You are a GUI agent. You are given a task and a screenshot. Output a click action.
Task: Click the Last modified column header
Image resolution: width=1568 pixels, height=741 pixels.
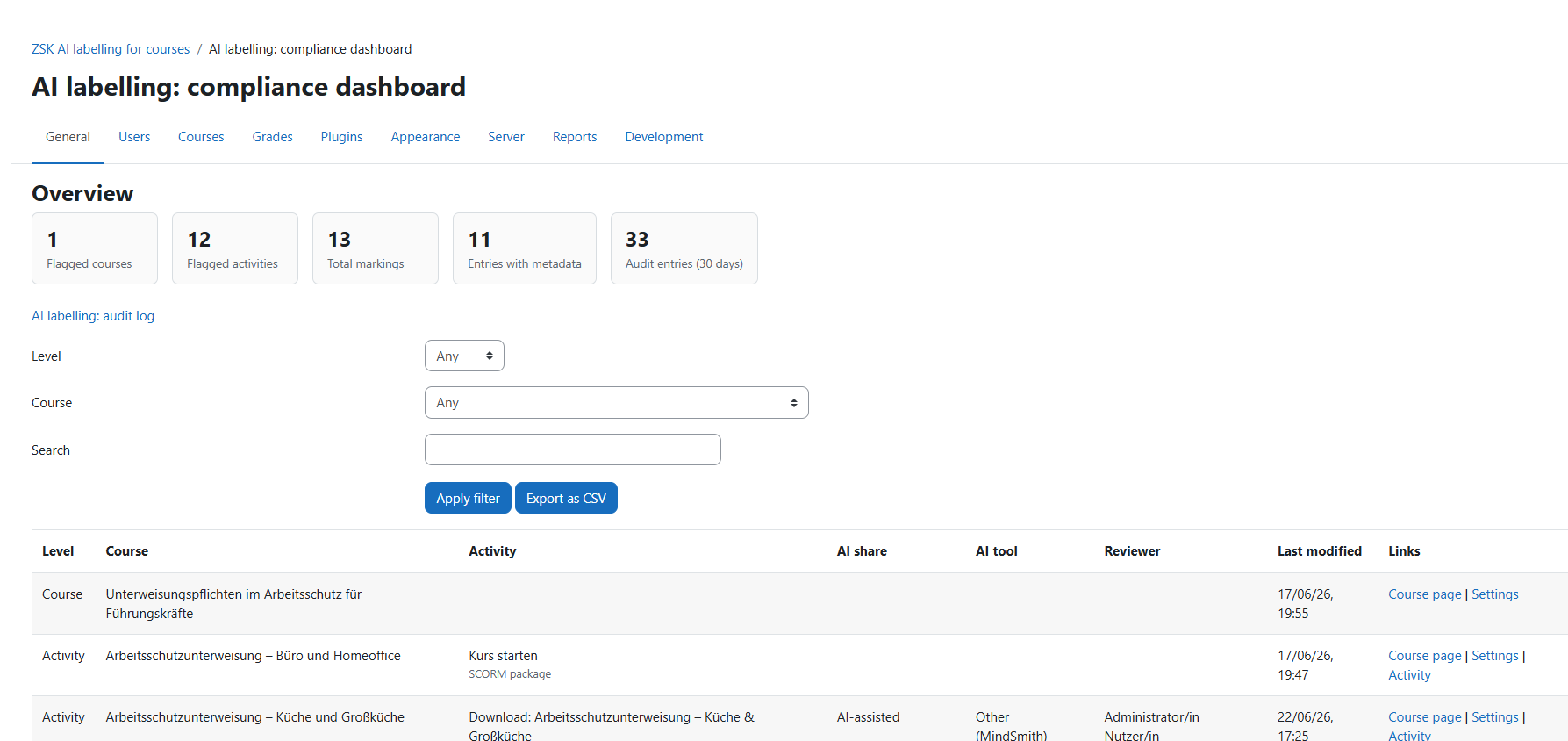point(1320,551)
